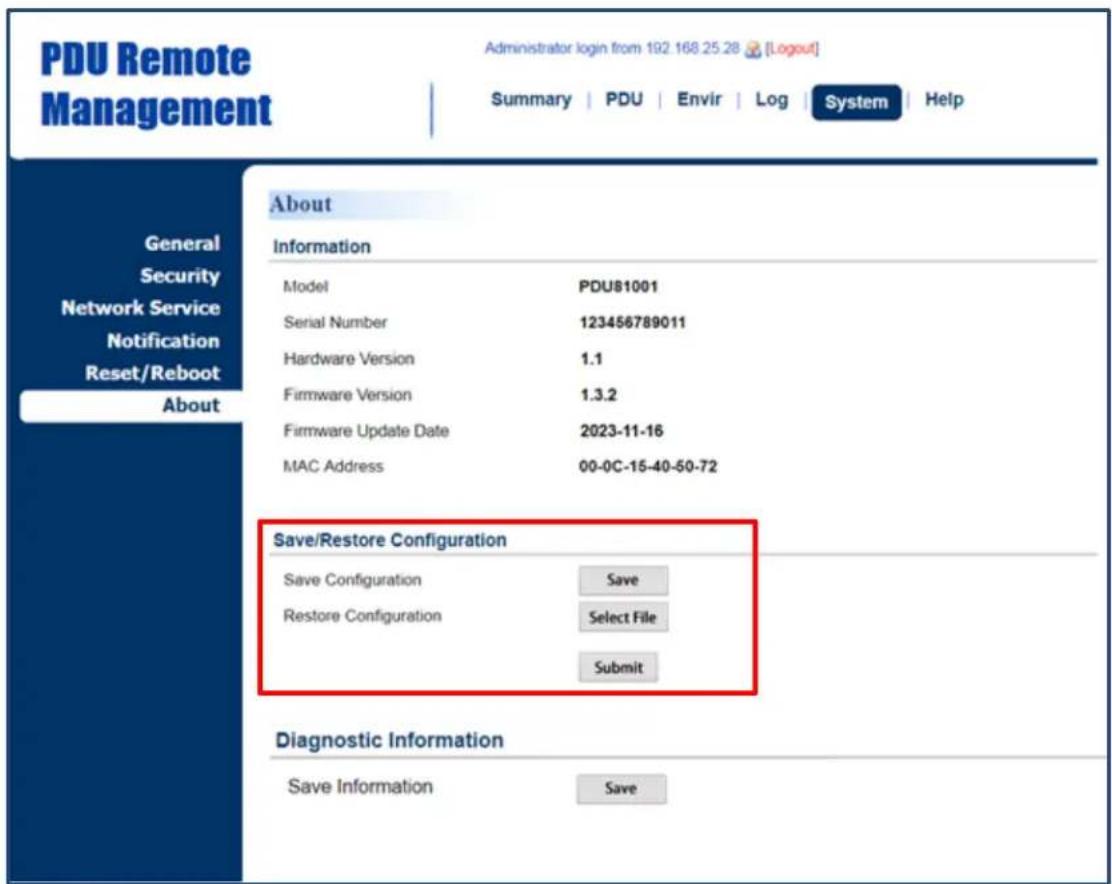Select the System tab
Image resolution: width=1112 pixels, height=884 pixels.
(x=857, y=102)
